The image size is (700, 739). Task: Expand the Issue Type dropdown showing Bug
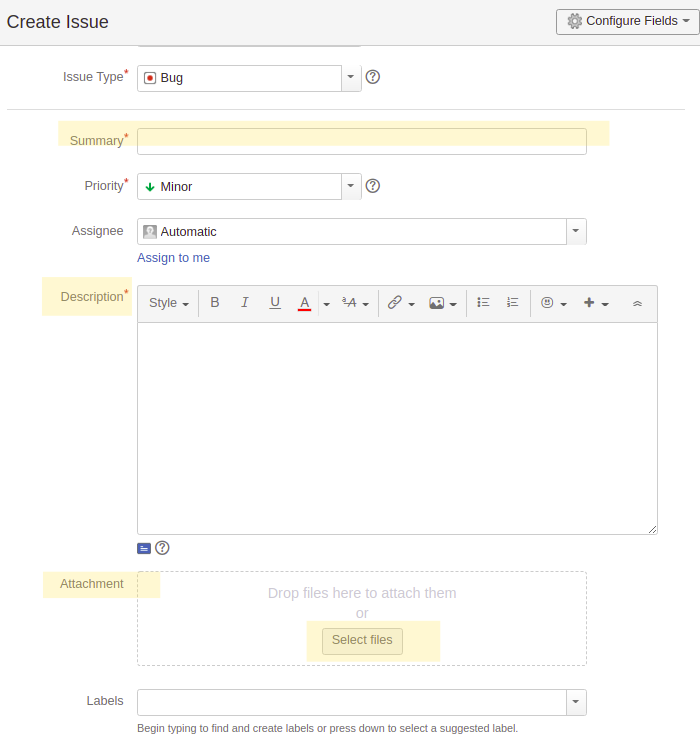(350, 78)
